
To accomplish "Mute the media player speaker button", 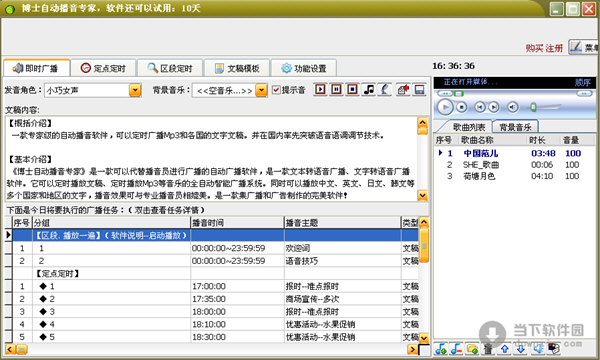I will 513,107.
